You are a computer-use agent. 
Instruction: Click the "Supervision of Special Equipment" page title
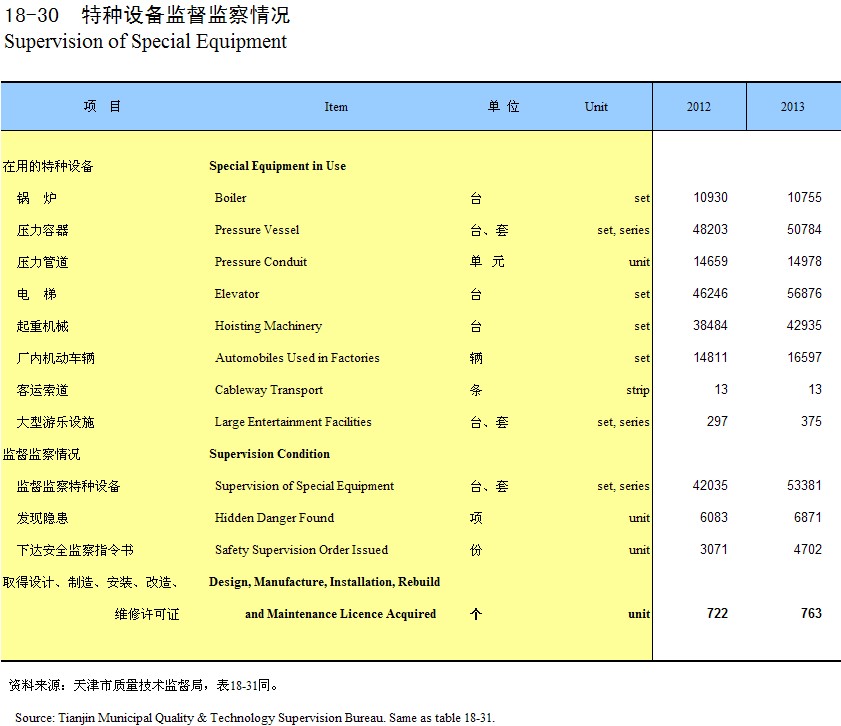pos(146,42)
